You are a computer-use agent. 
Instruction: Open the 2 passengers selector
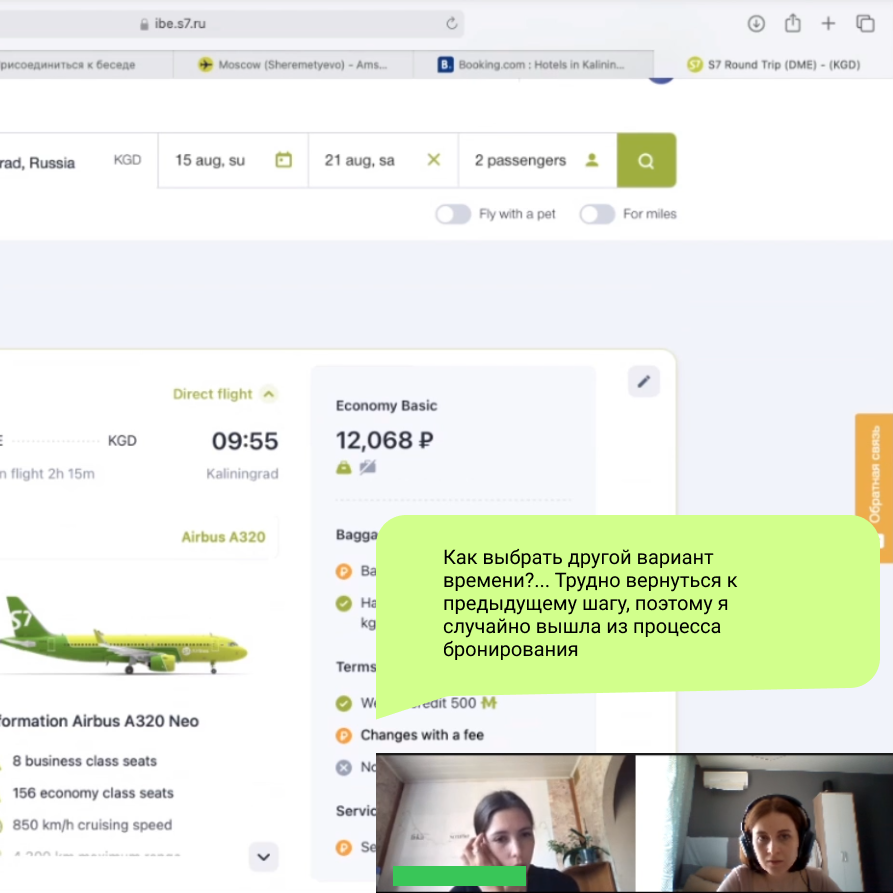538,161
